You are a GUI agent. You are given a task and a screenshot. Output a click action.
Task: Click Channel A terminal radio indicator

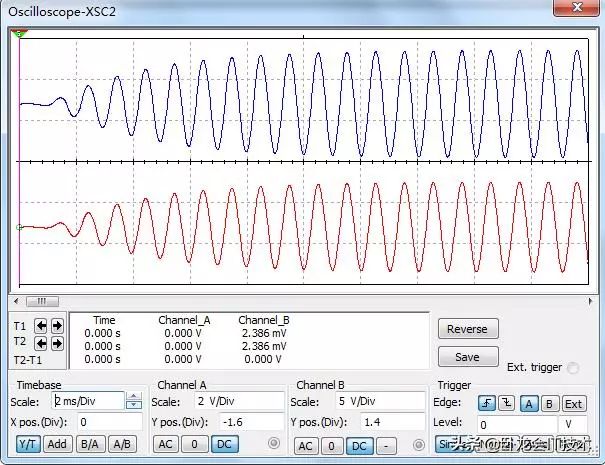[x=274, y=443]
